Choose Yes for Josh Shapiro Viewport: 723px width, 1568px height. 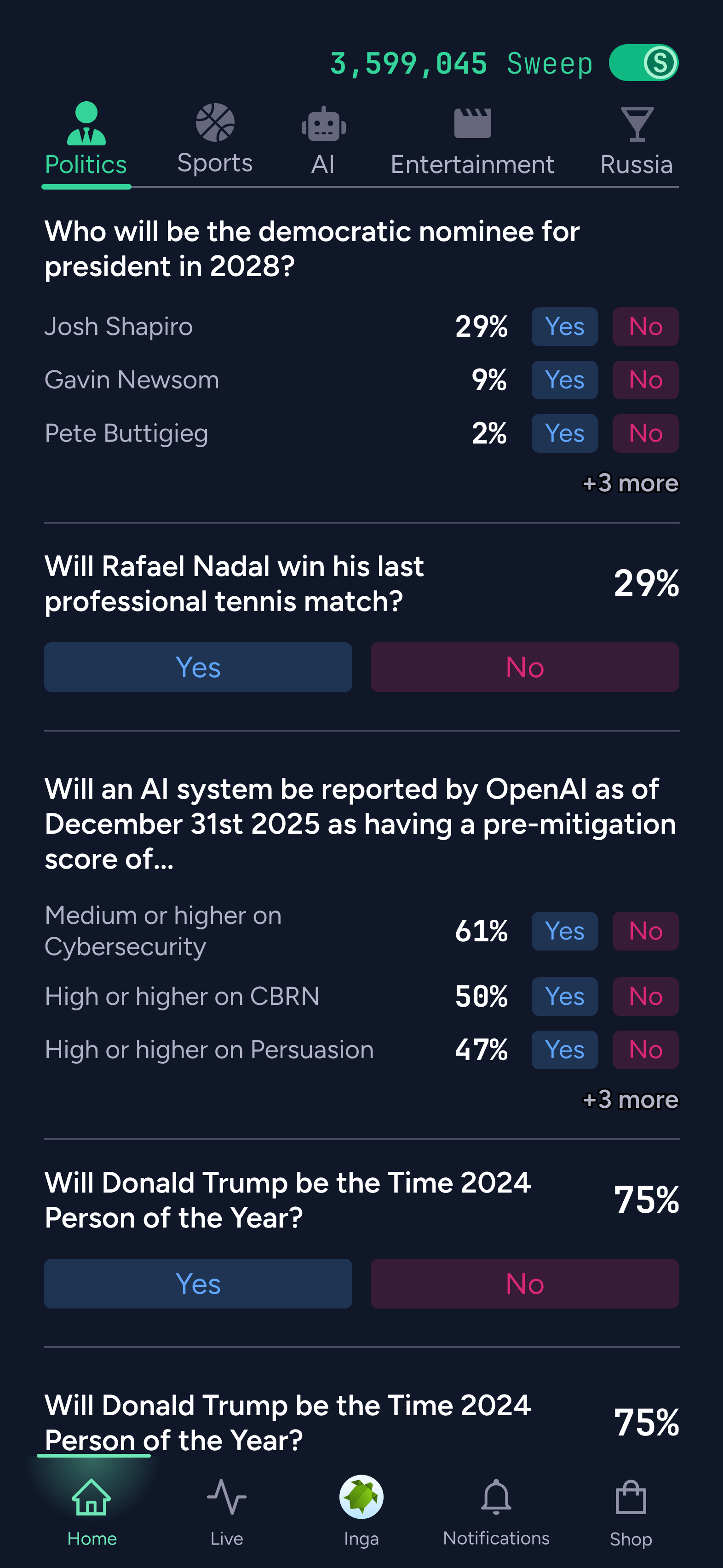pos(564,327)
